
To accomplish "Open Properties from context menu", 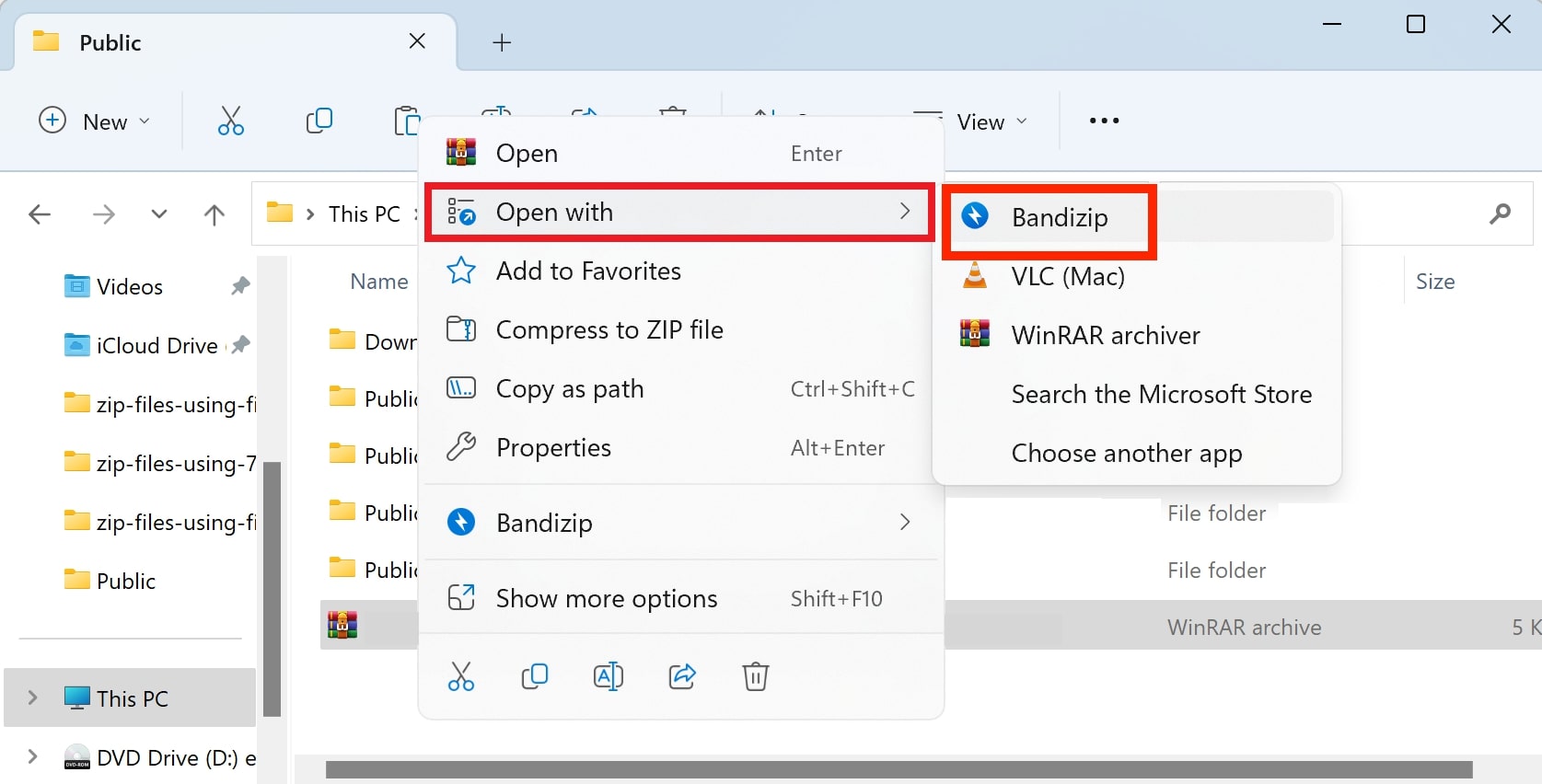I will [x=681, y=447].
